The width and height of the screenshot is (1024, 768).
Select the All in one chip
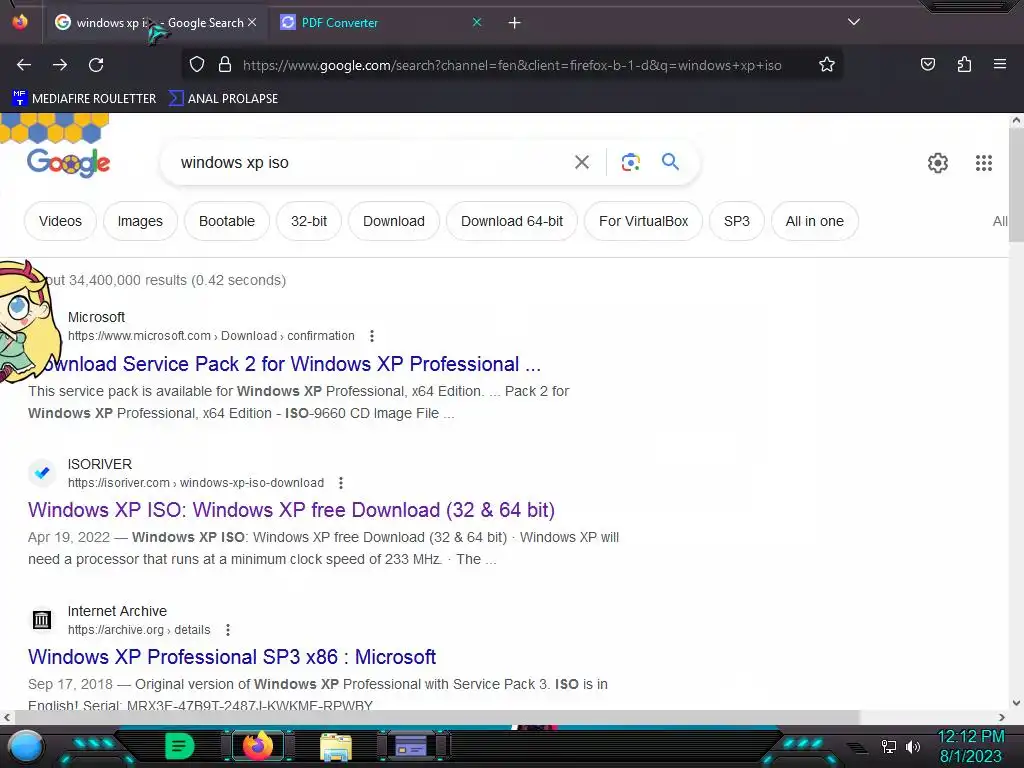coord(814,221)
